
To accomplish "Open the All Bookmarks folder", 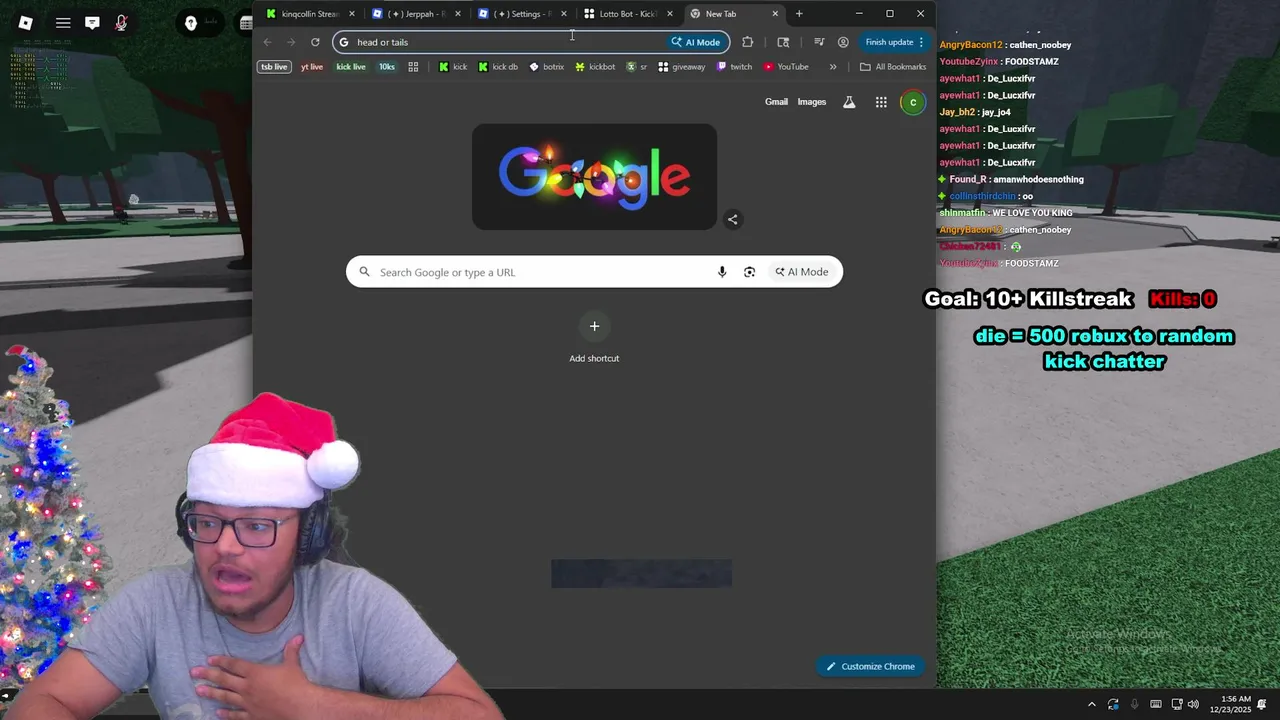I will [893, 67].
